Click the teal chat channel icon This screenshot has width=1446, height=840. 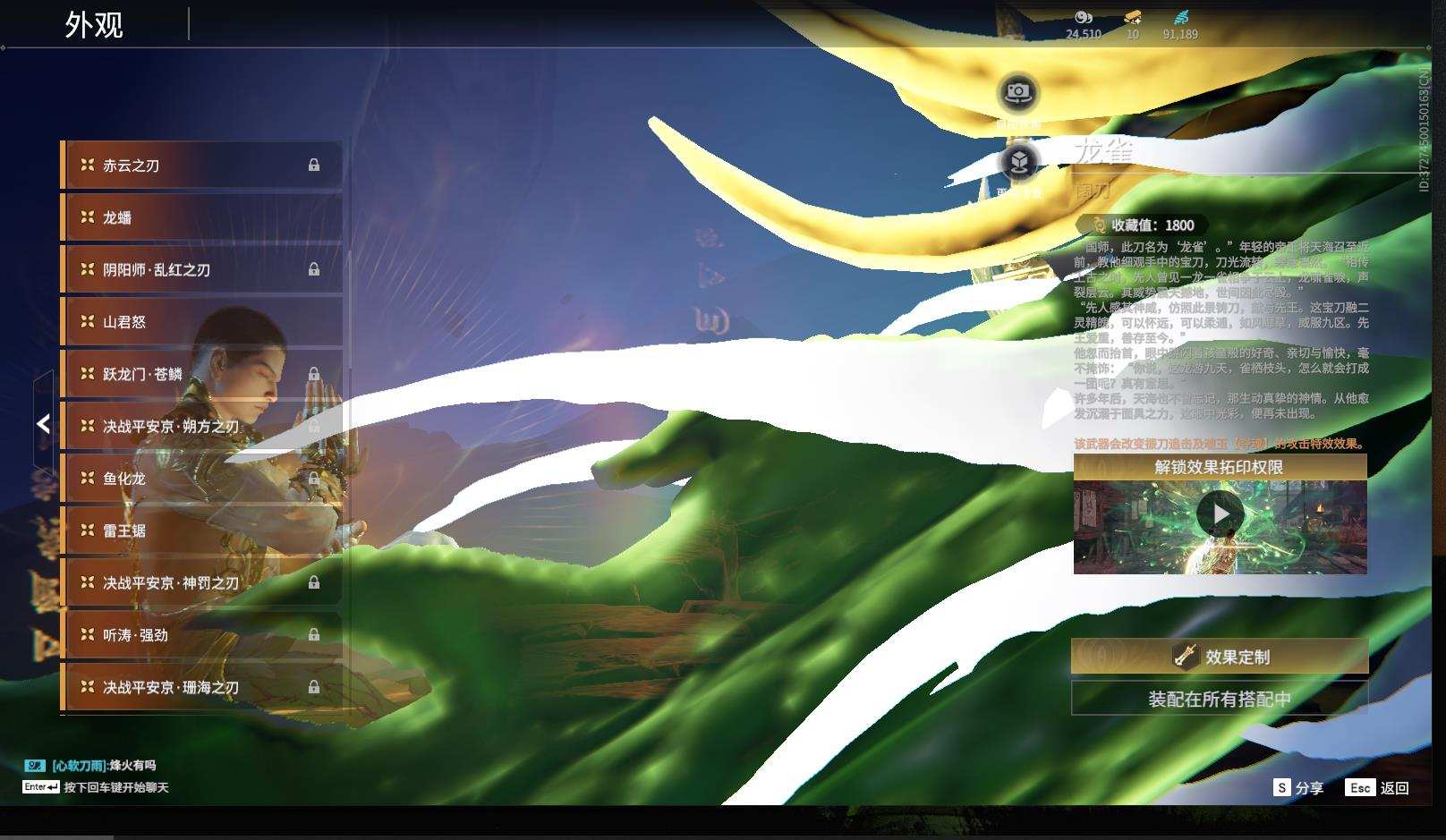[x=35, y=765]
